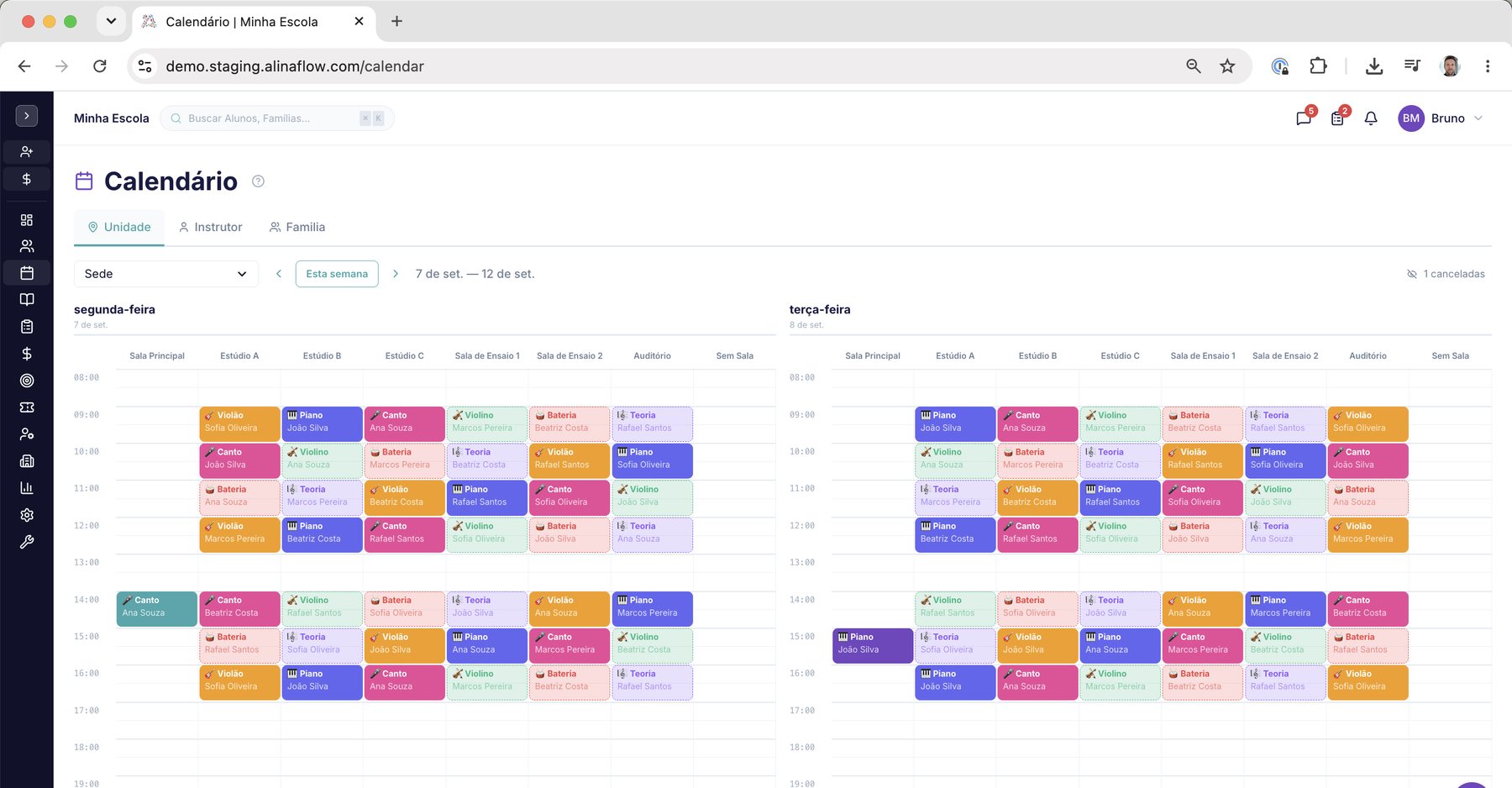The image size is (1512, 788).
Task: Switch to the Unidade tab
Action: tap(119, 227)
